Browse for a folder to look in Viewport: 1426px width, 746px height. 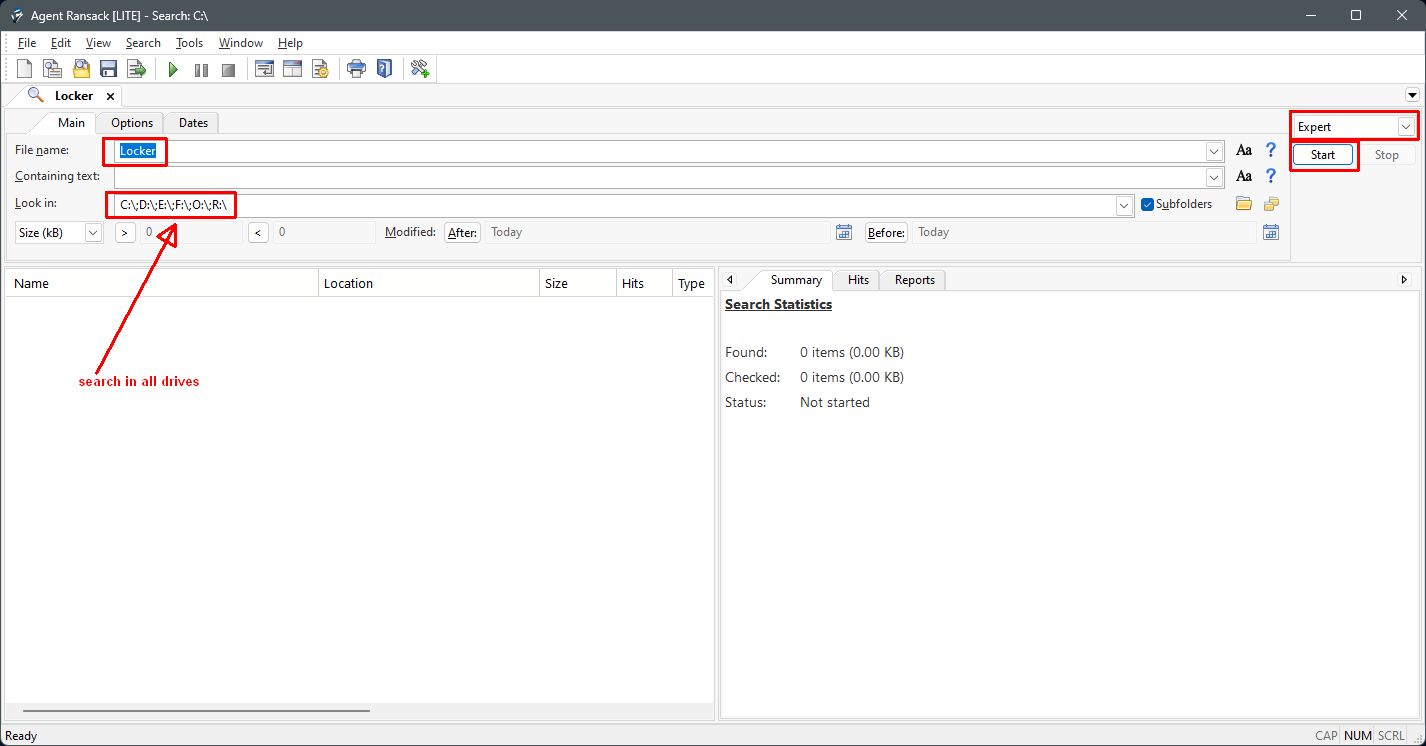1244,204
